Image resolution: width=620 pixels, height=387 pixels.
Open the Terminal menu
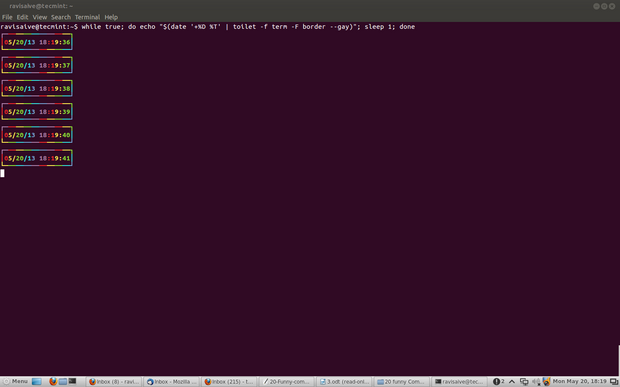click(x=87, y=17)
